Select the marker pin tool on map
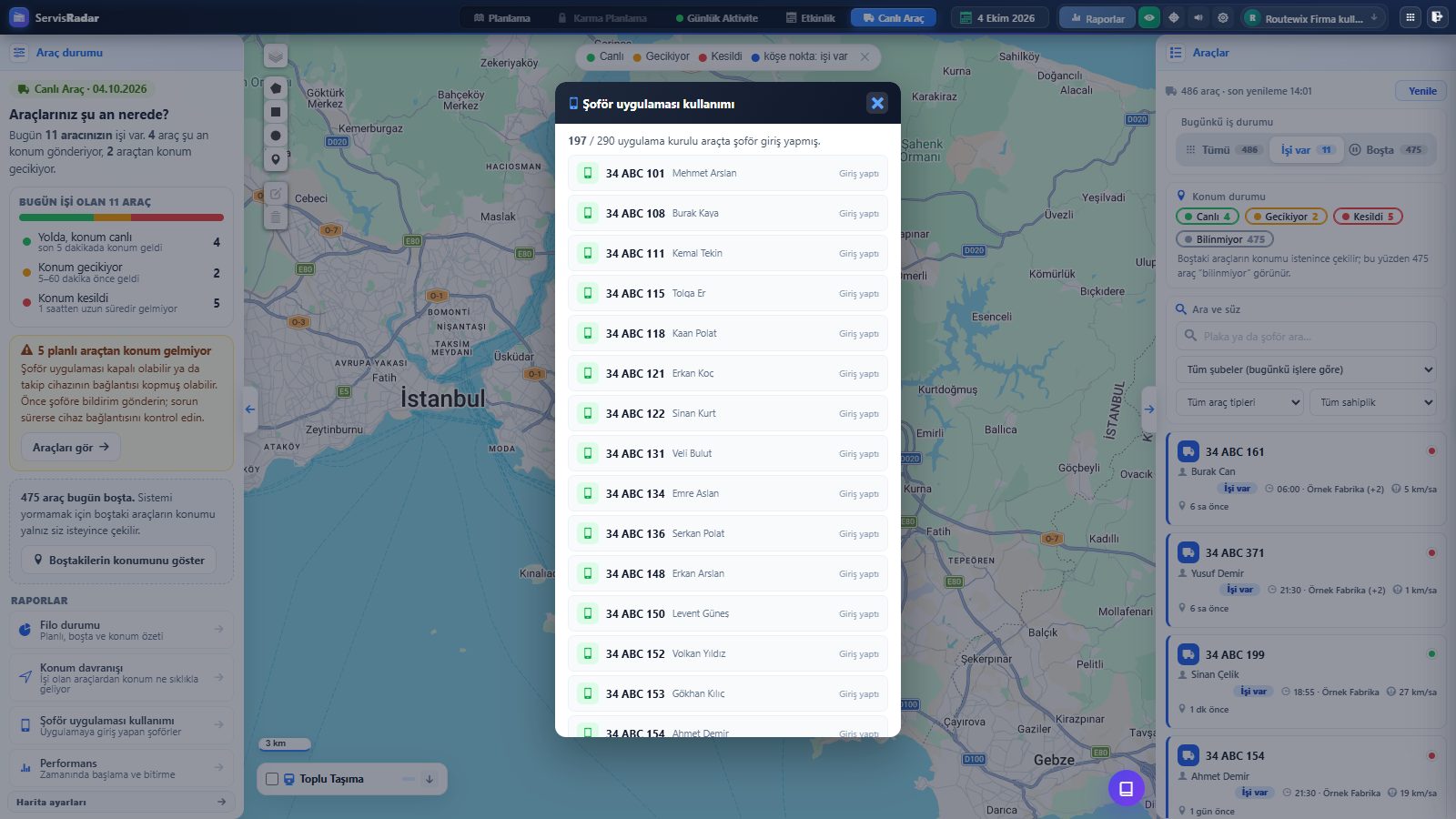Screen dimensions: 1456x819 point(276,159)
